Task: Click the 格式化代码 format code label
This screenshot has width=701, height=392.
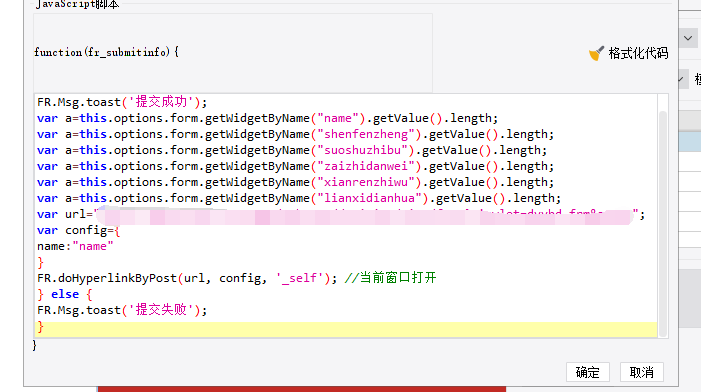Action: coord(638,53)
